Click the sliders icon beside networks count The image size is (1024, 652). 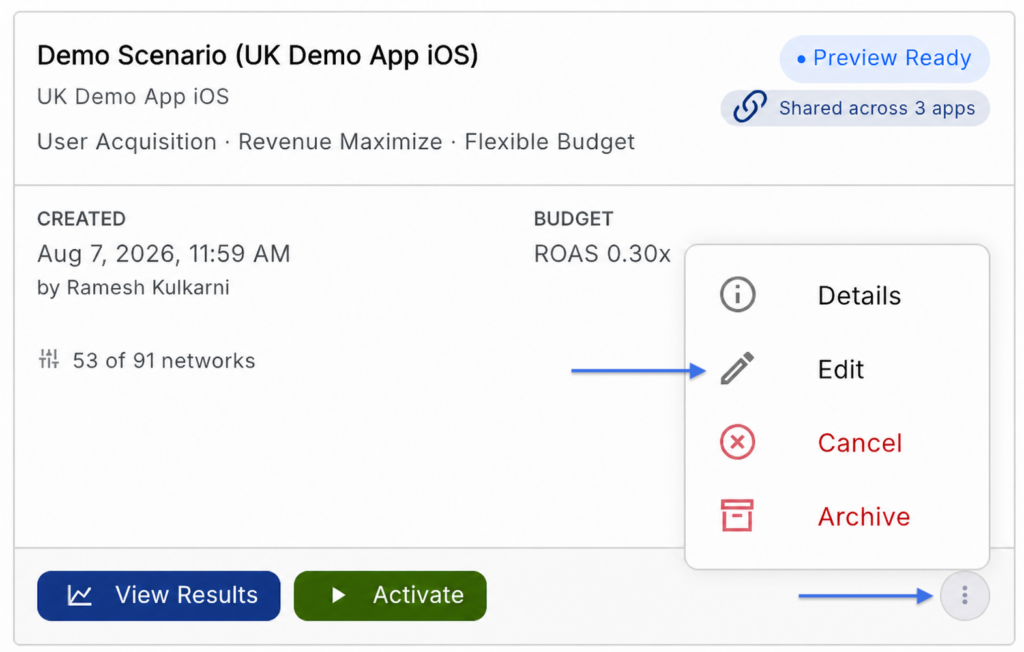(48, 359)
